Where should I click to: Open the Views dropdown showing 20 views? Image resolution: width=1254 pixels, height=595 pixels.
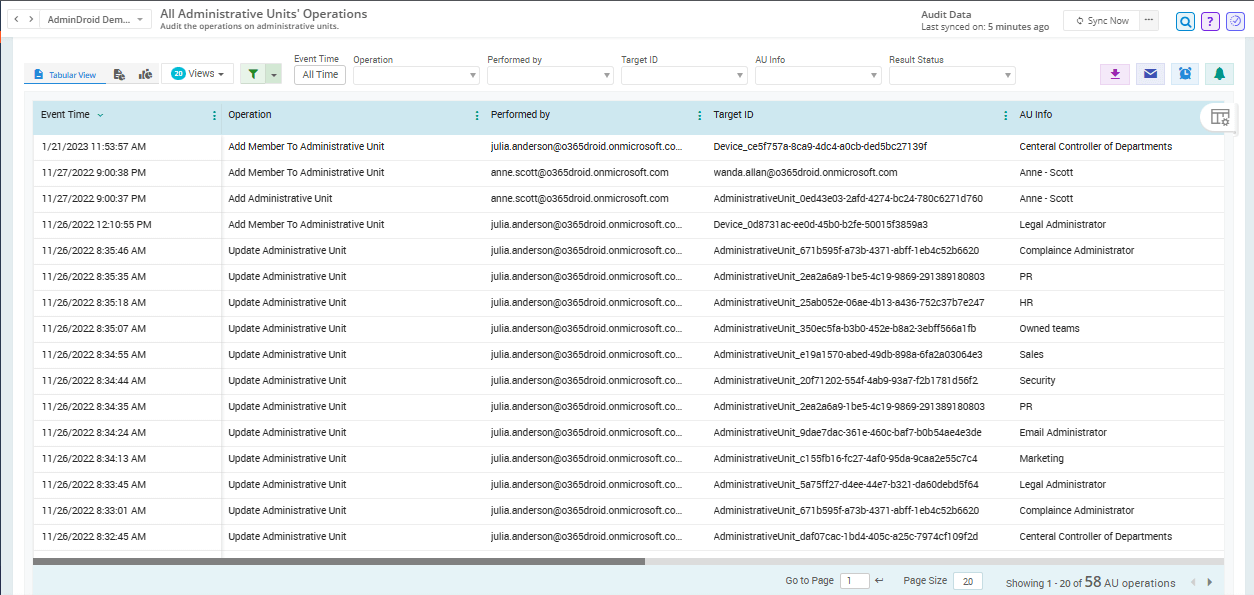pos(196,74)
